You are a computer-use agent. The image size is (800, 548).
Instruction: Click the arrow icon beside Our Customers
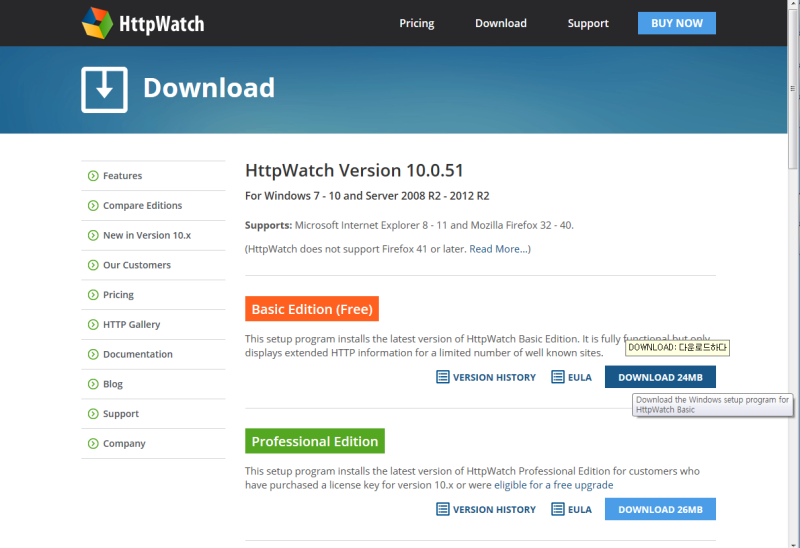tap(93, 265)
